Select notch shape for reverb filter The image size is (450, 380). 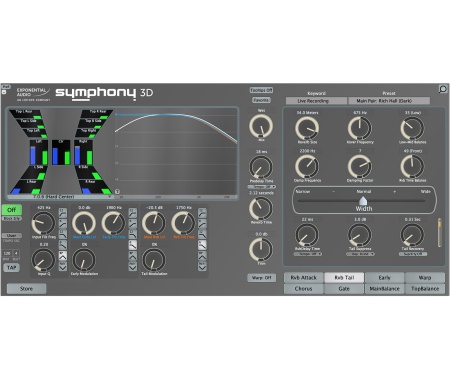(x=202, y=266)
